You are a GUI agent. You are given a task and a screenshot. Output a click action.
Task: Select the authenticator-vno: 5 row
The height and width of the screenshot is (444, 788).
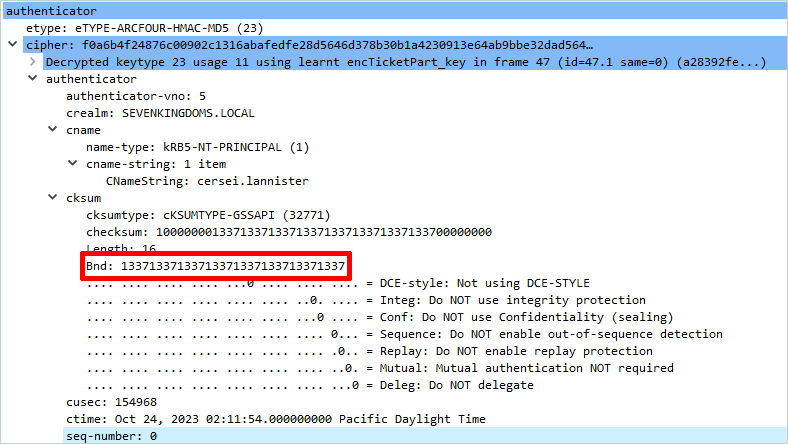click(136, 96)
